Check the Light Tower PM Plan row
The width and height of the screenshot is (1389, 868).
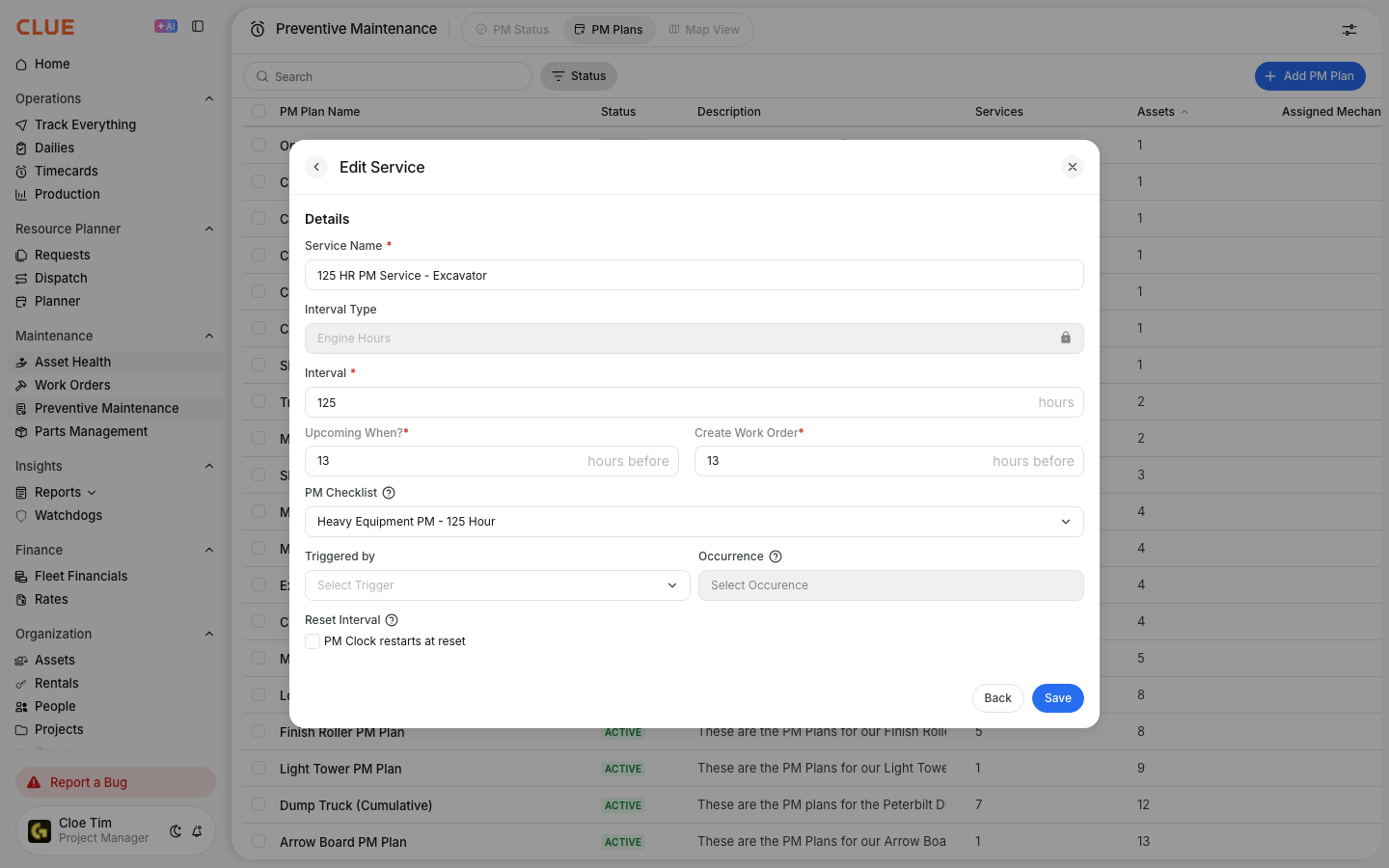point(259,768)
